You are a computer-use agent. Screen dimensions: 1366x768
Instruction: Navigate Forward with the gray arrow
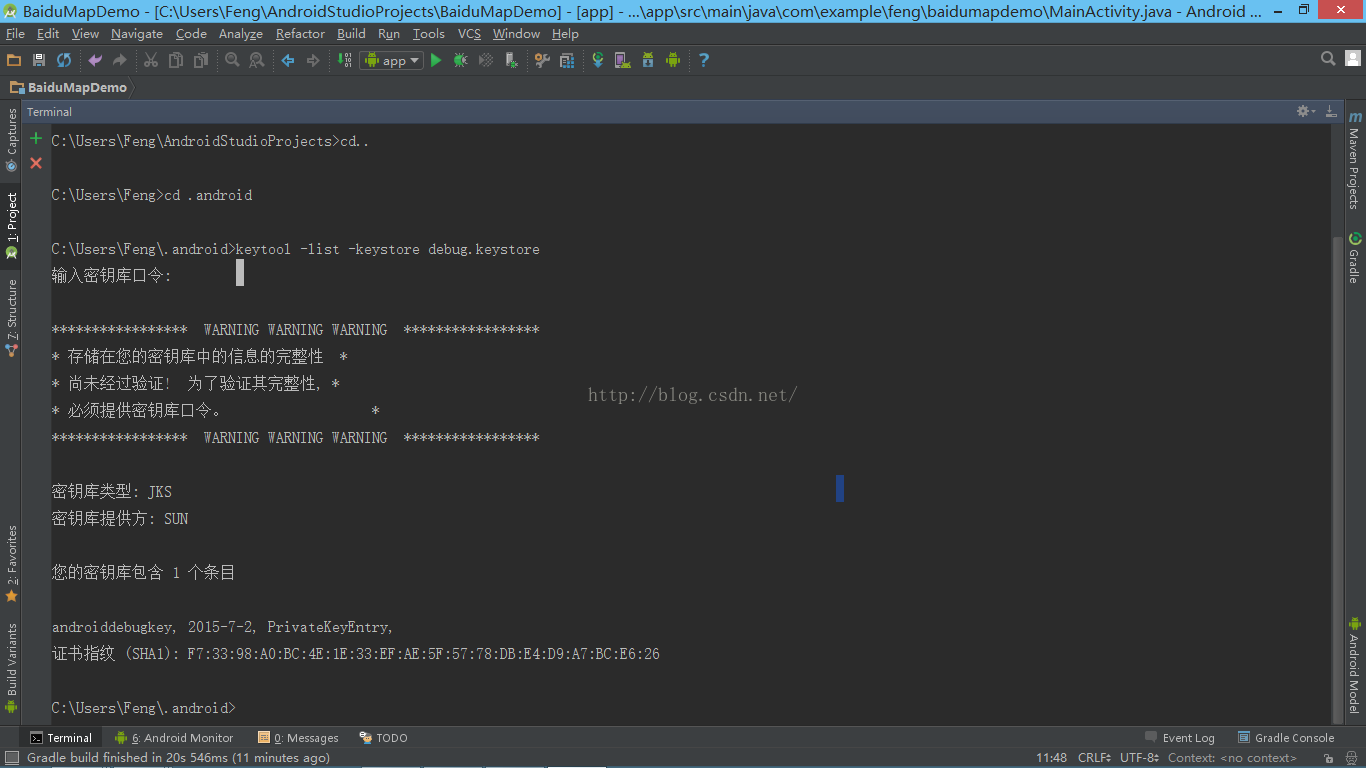[x=313, y=60]
